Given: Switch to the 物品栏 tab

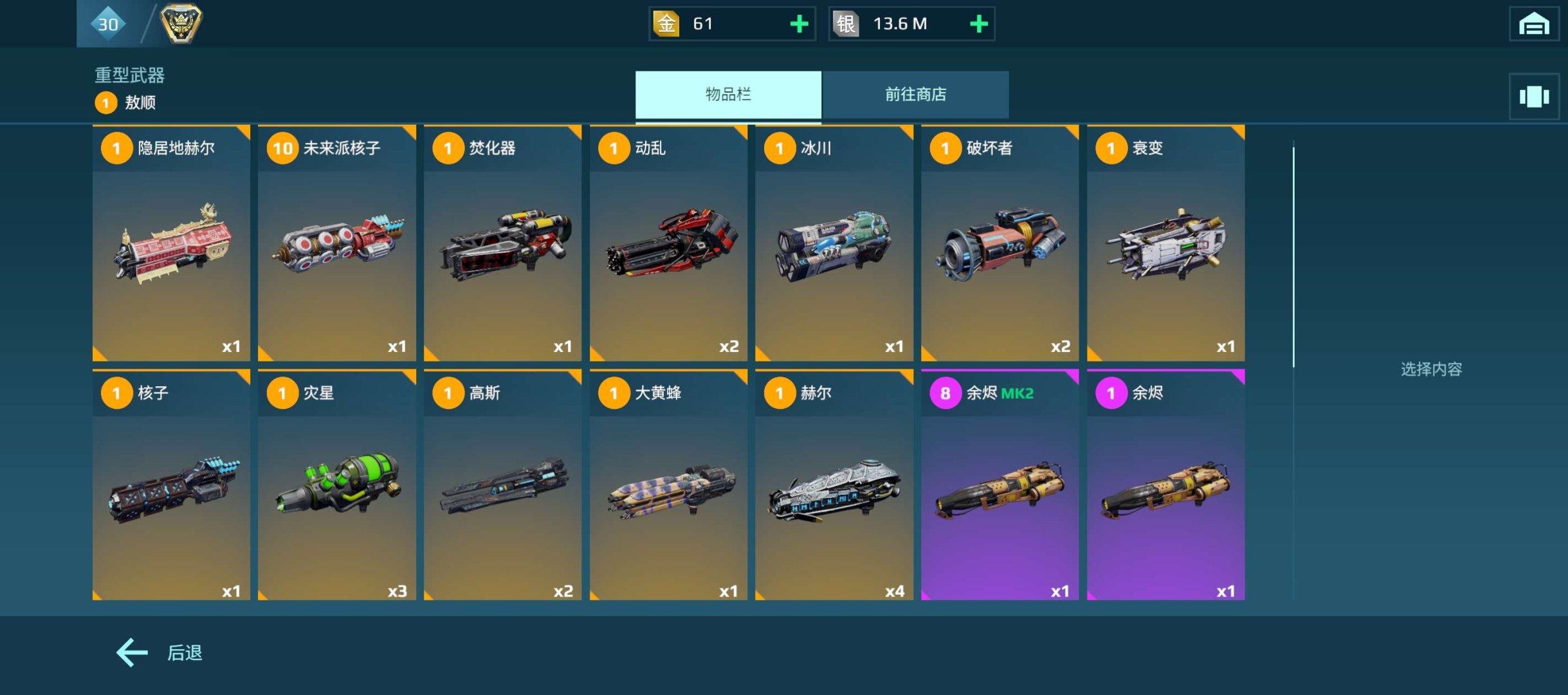Looking at the screenshot, I should (728, 95).
